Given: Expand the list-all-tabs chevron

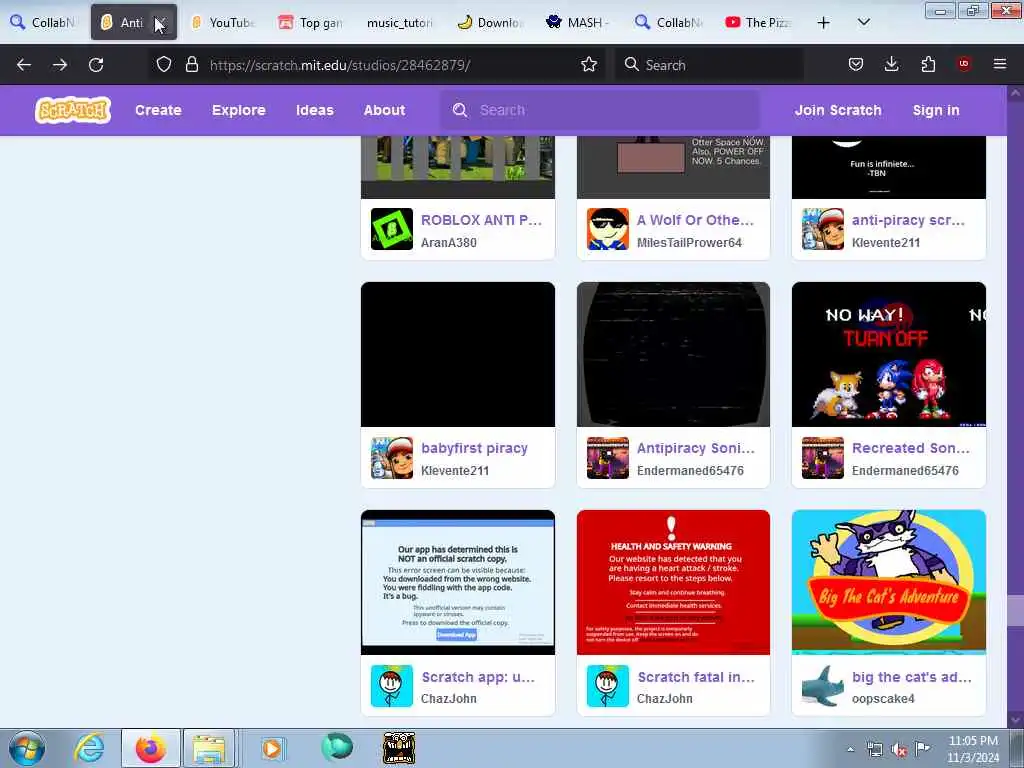Looking at the screenshot, I should pos(863,23).
